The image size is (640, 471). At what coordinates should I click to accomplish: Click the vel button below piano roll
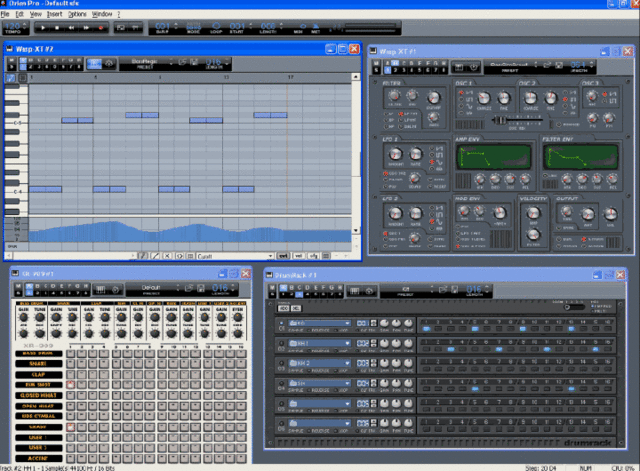click(x=298, y=256)
